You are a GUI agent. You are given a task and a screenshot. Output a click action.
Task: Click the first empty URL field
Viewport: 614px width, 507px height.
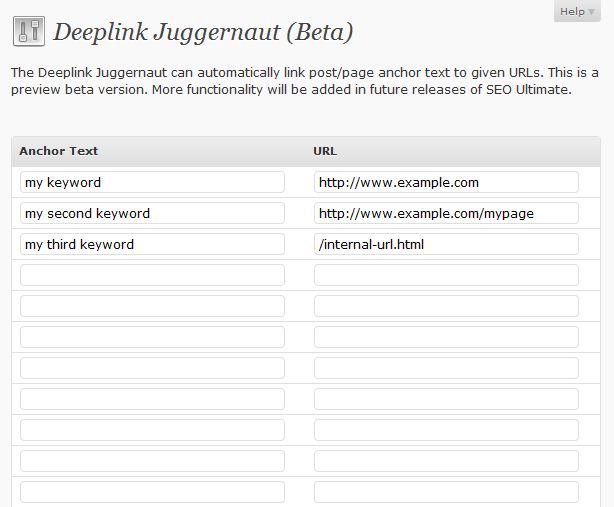(446, 275)
